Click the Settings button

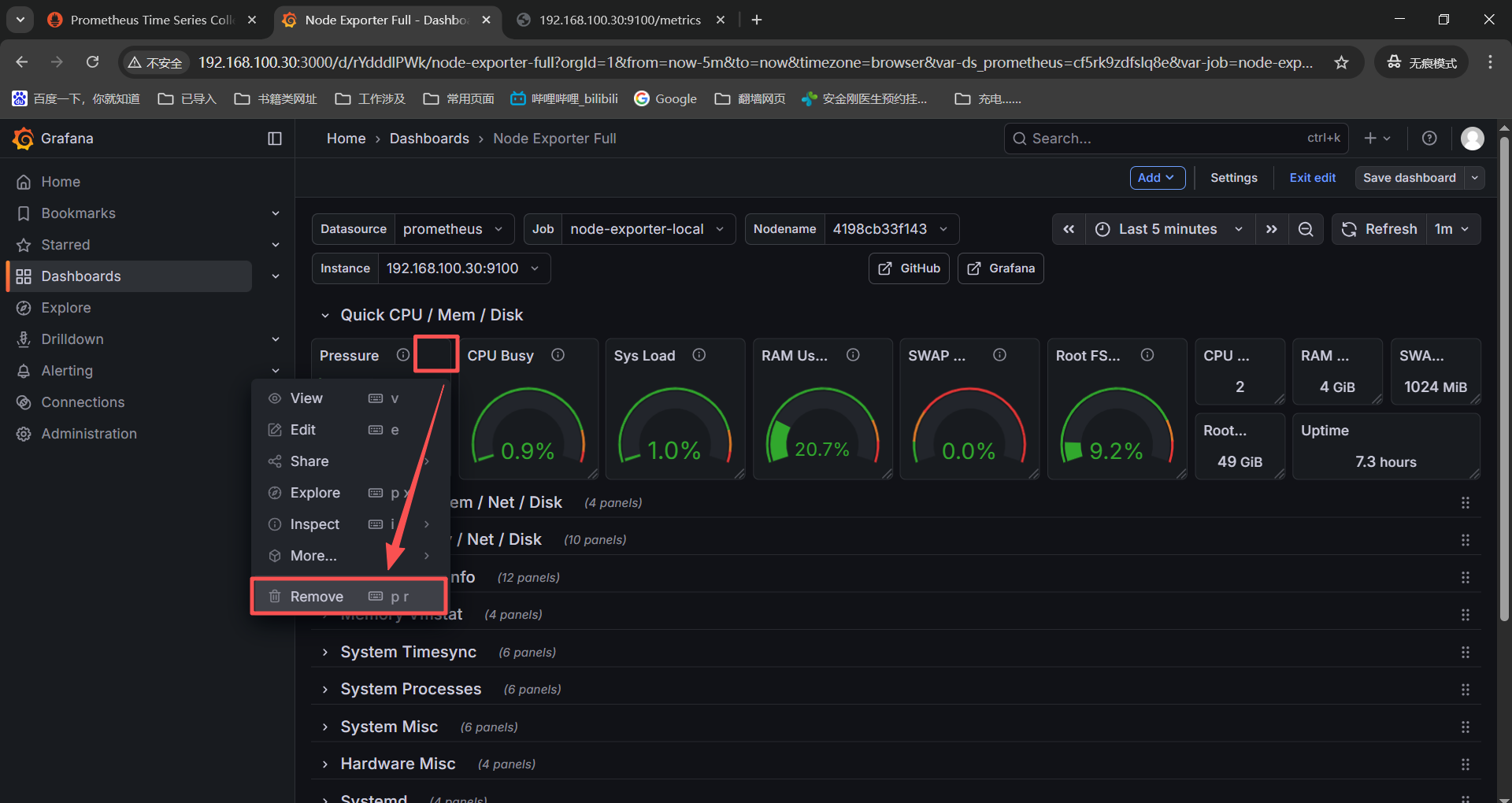tap(1233, 178)
